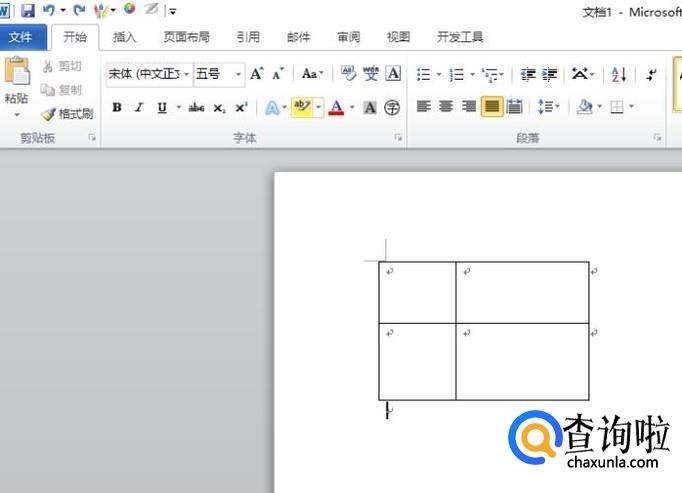The width and height of the screenshot is (682, 493).
Task: Apply Shading paint bucket color
Action: tap(585, 107)
